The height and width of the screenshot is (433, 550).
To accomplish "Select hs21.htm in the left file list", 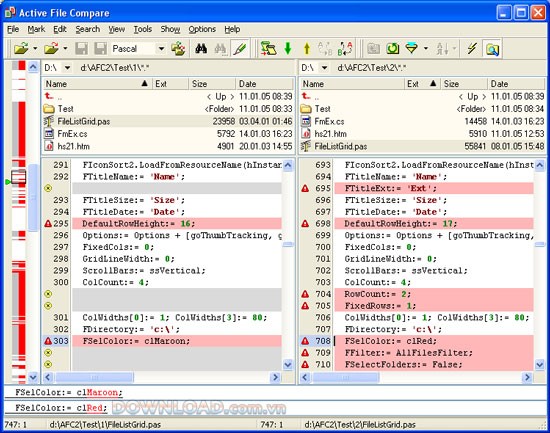I will [168, 146].
